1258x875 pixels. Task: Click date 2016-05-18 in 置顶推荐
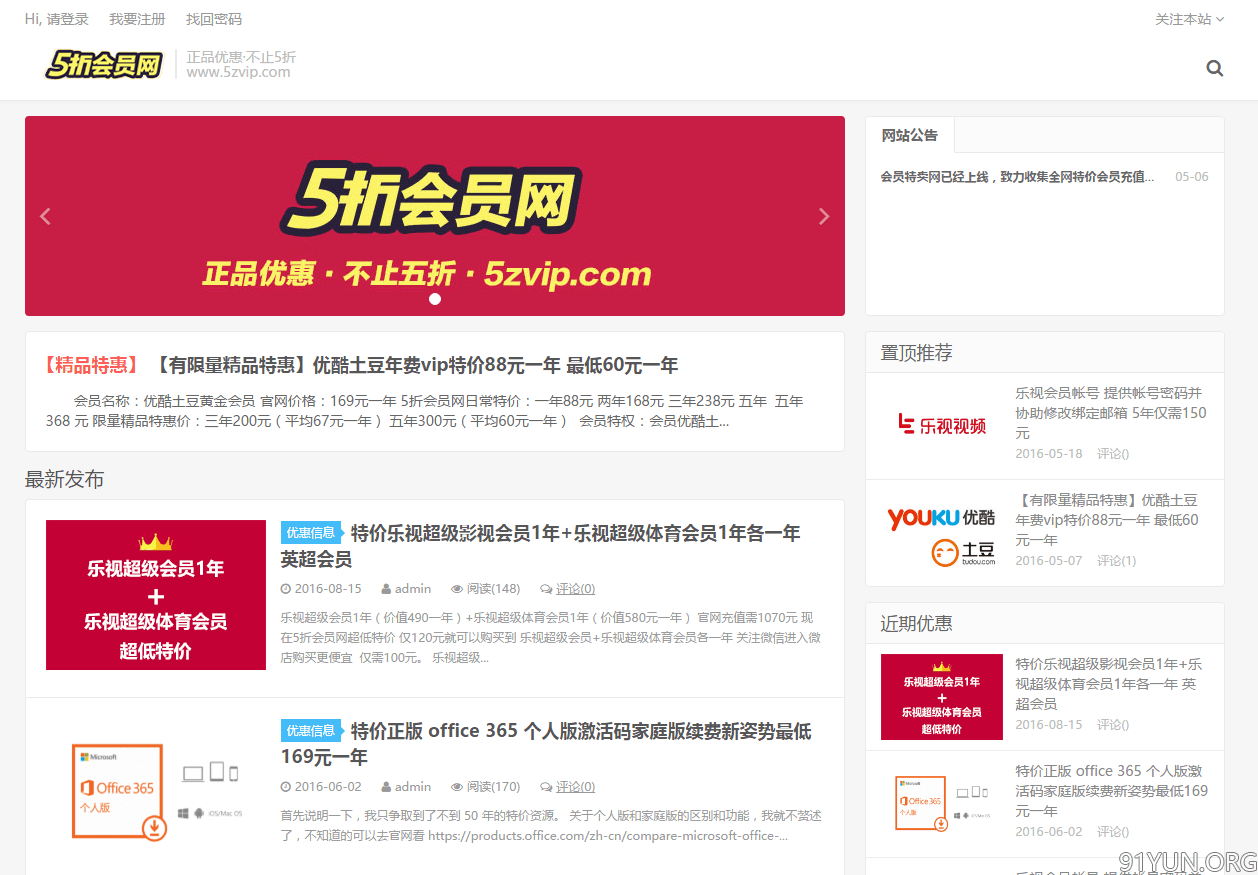click(1049, 454)
